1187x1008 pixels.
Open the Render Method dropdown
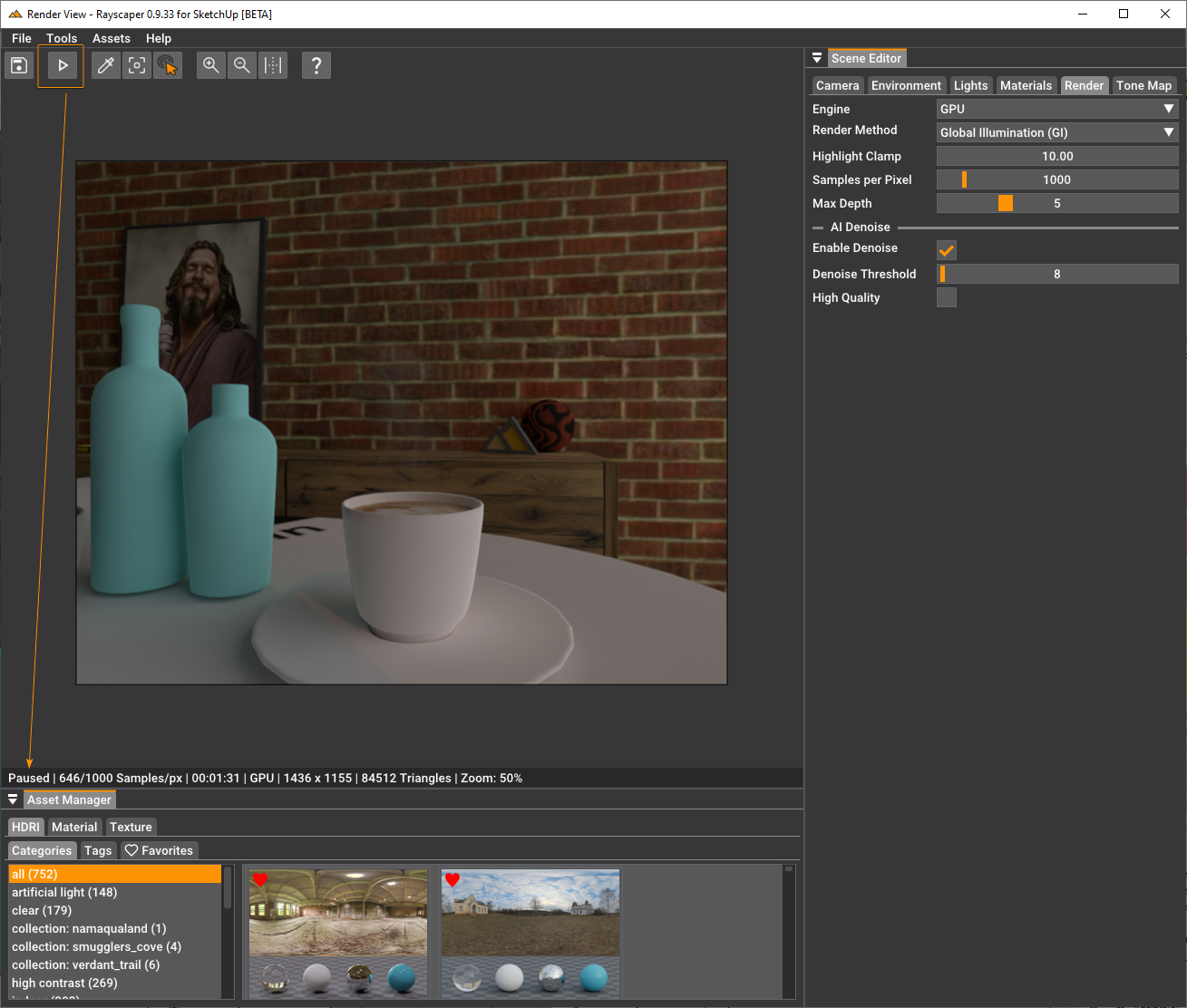pyautogui.click(x=1057, y=132)
